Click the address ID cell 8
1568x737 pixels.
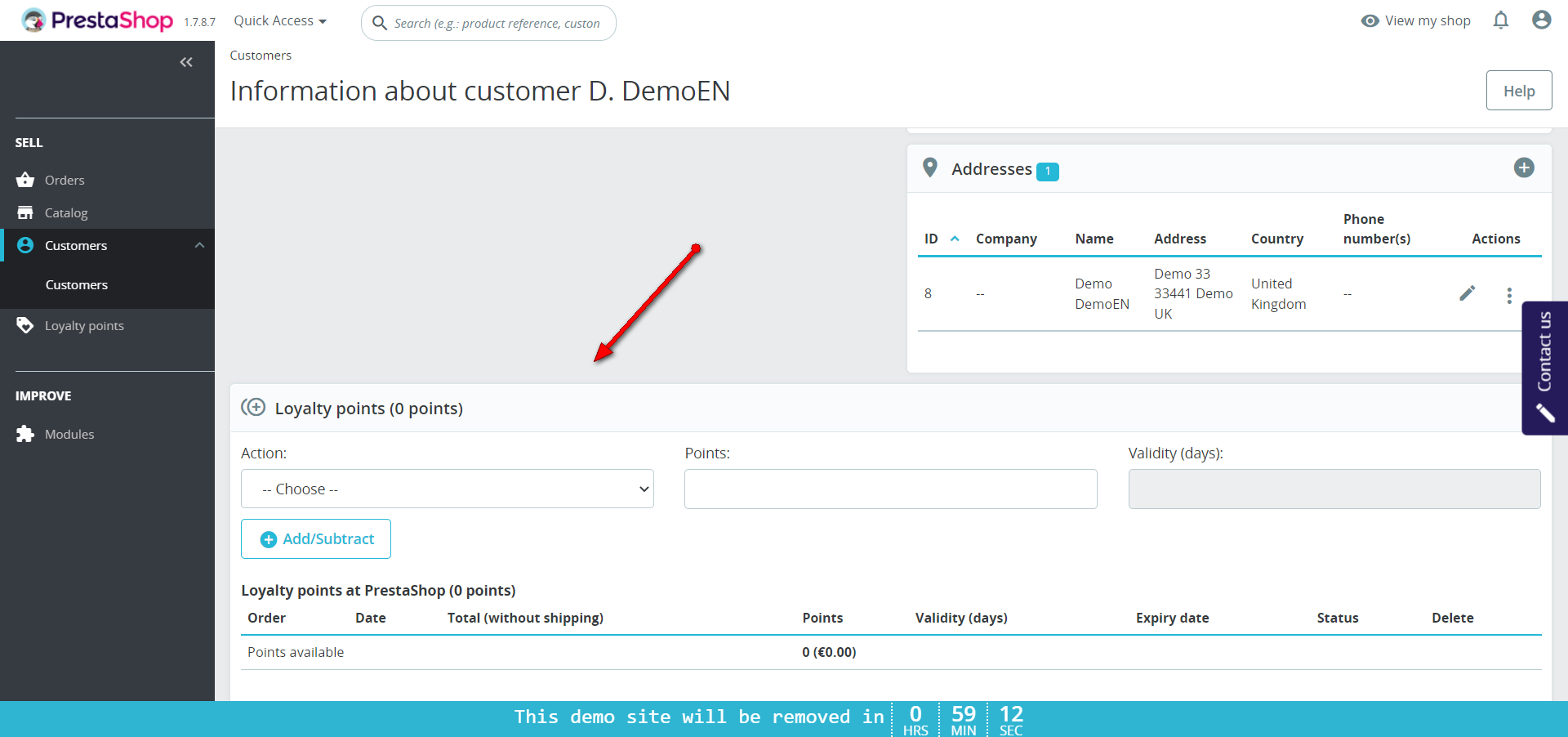click(928, 294)
